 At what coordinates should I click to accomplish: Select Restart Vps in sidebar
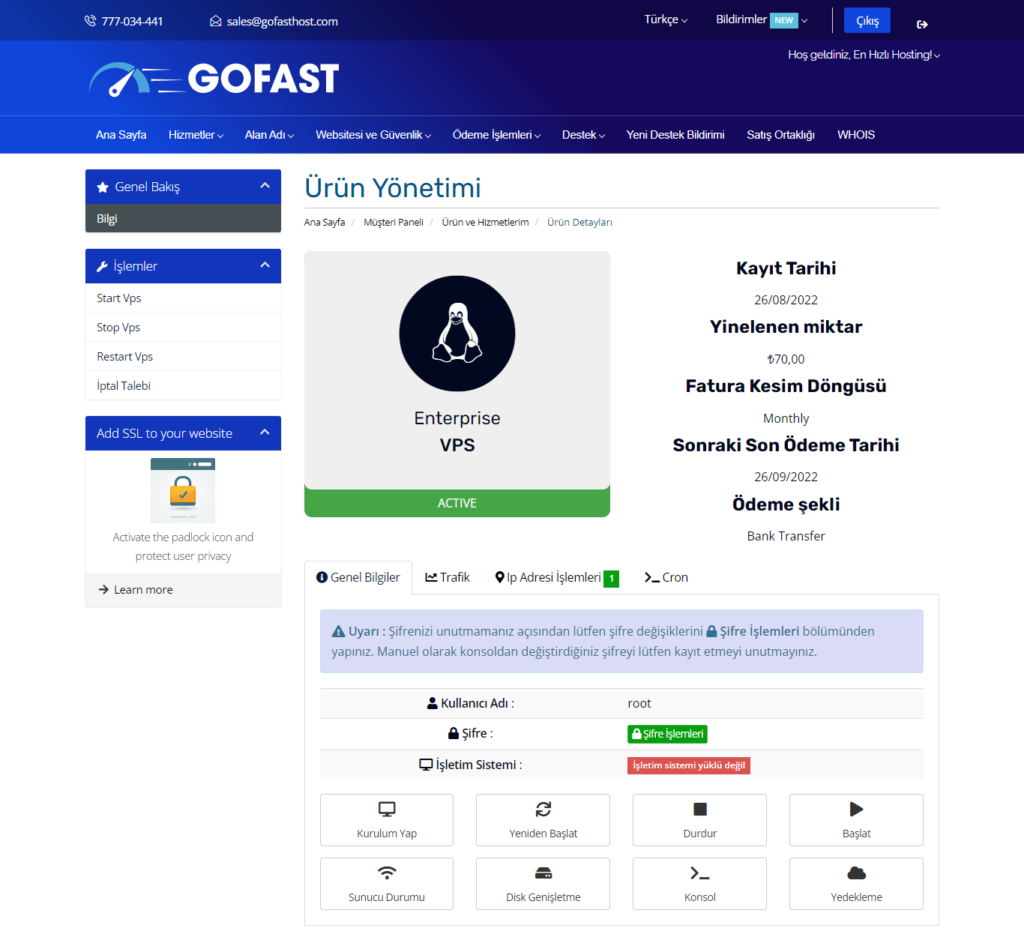click(125, 357)
